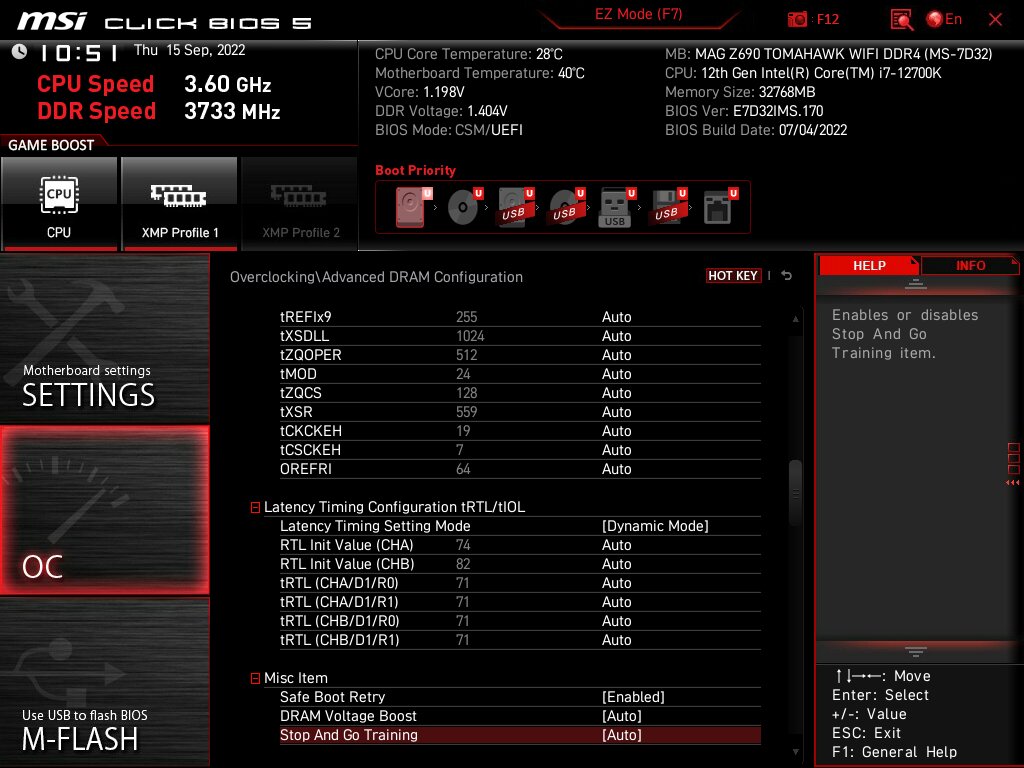
Task: Open the HOT KEY list
Action: (733, 276)
